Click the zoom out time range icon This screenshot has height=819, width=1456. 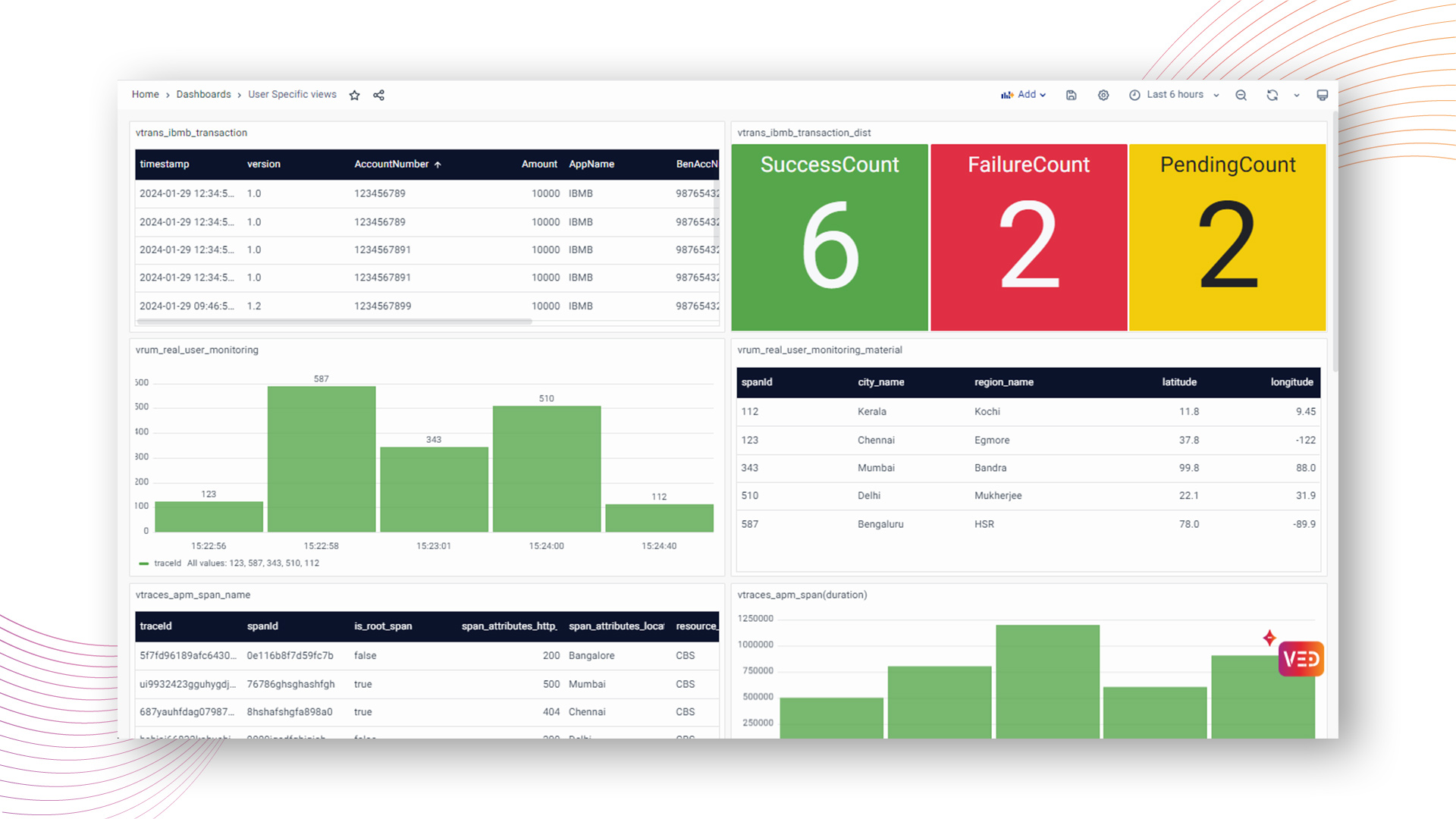(x=1241, y=95)
